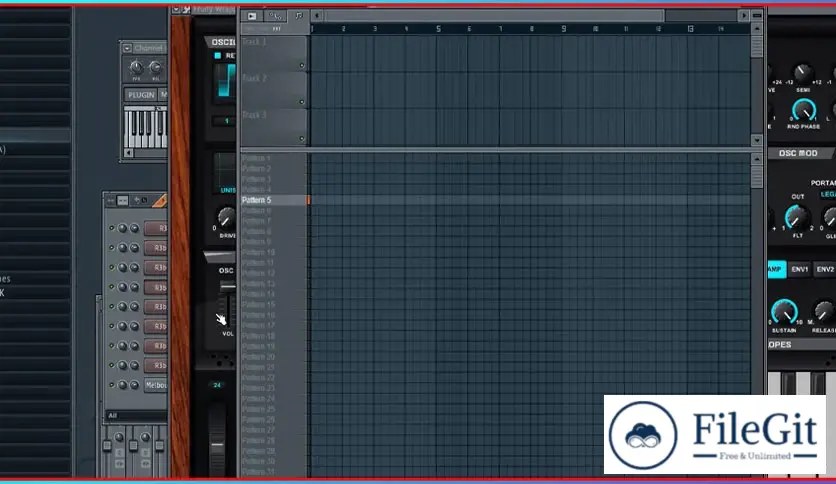Click the OSC MOD section header

point(799,153)
